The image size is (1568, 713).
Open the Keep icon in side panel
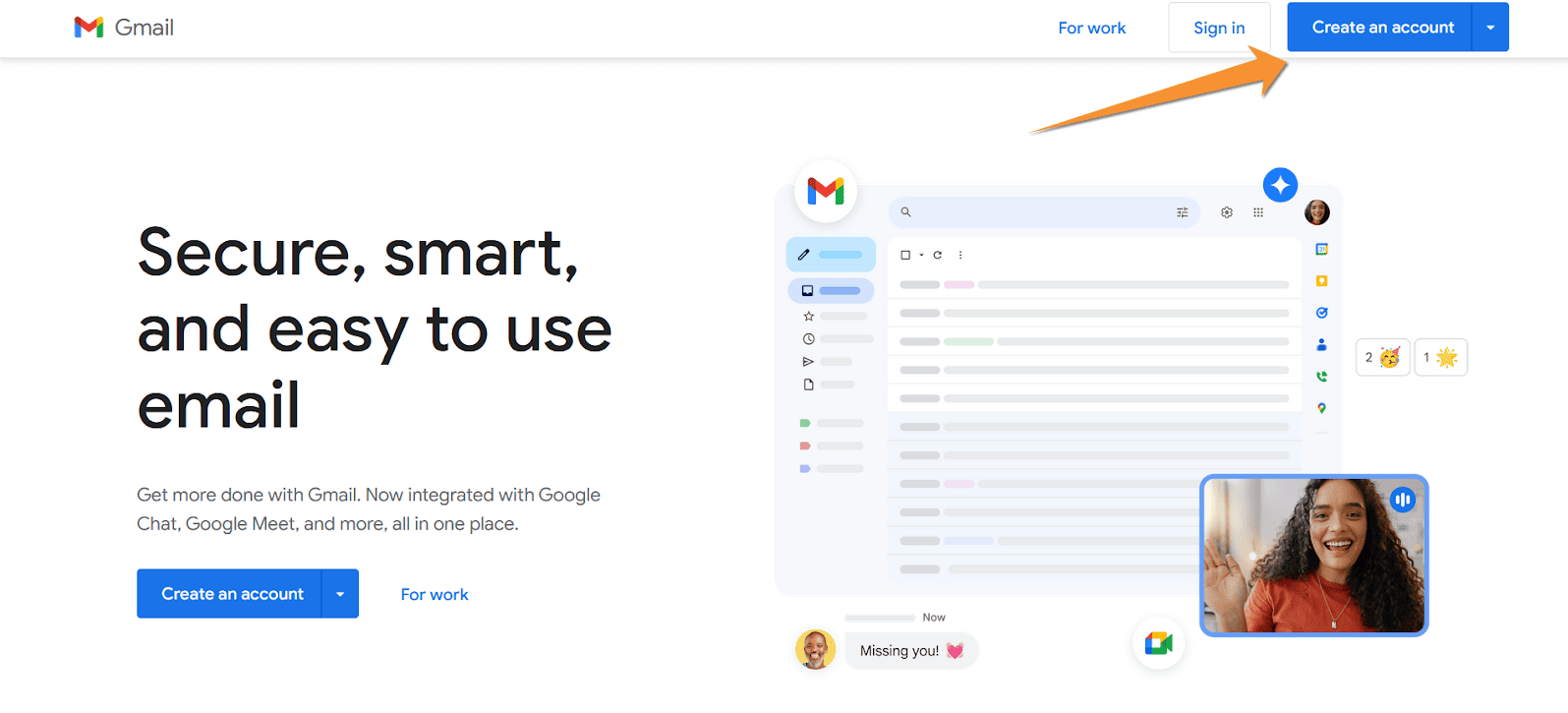[x=1321, y=281]
